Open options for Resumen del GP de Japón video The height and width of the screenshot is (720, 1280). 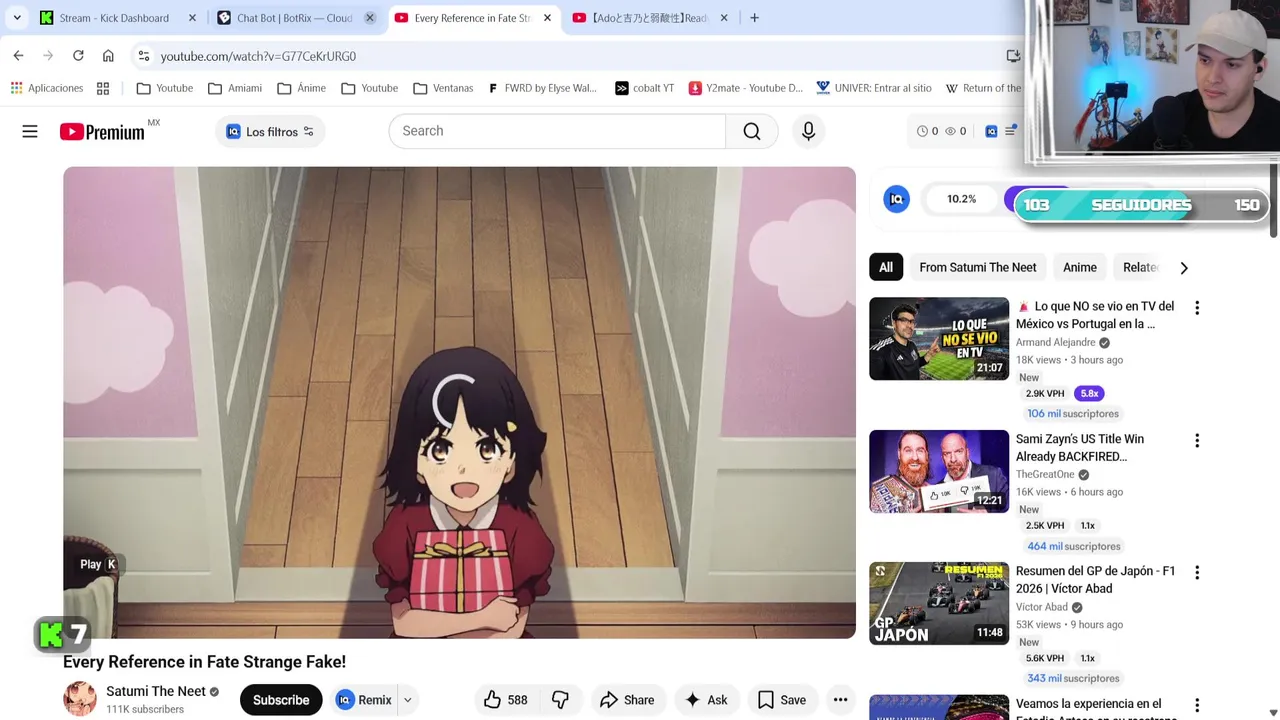click(1197, 572)
